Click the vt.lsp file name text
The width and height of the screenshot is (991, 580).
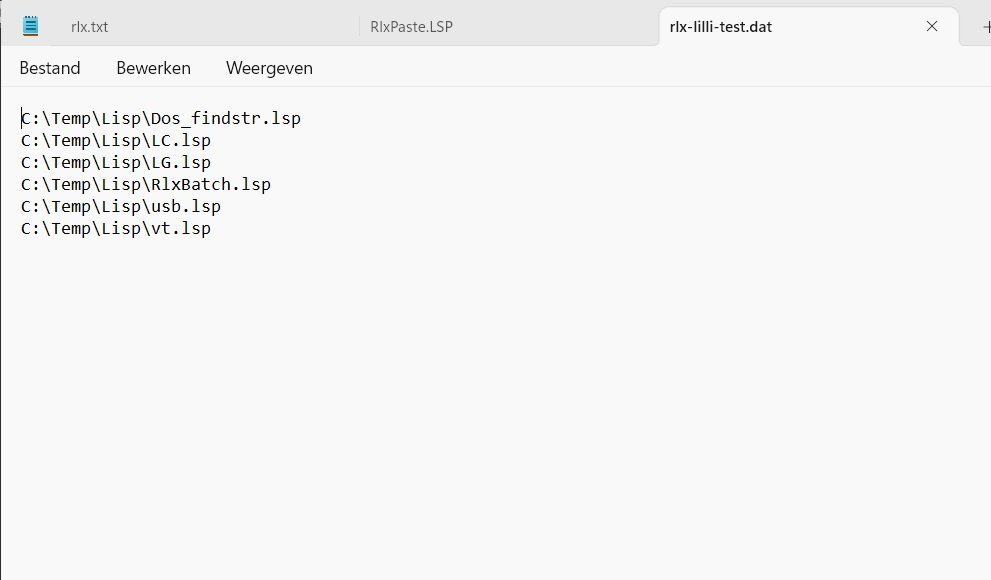181,229
